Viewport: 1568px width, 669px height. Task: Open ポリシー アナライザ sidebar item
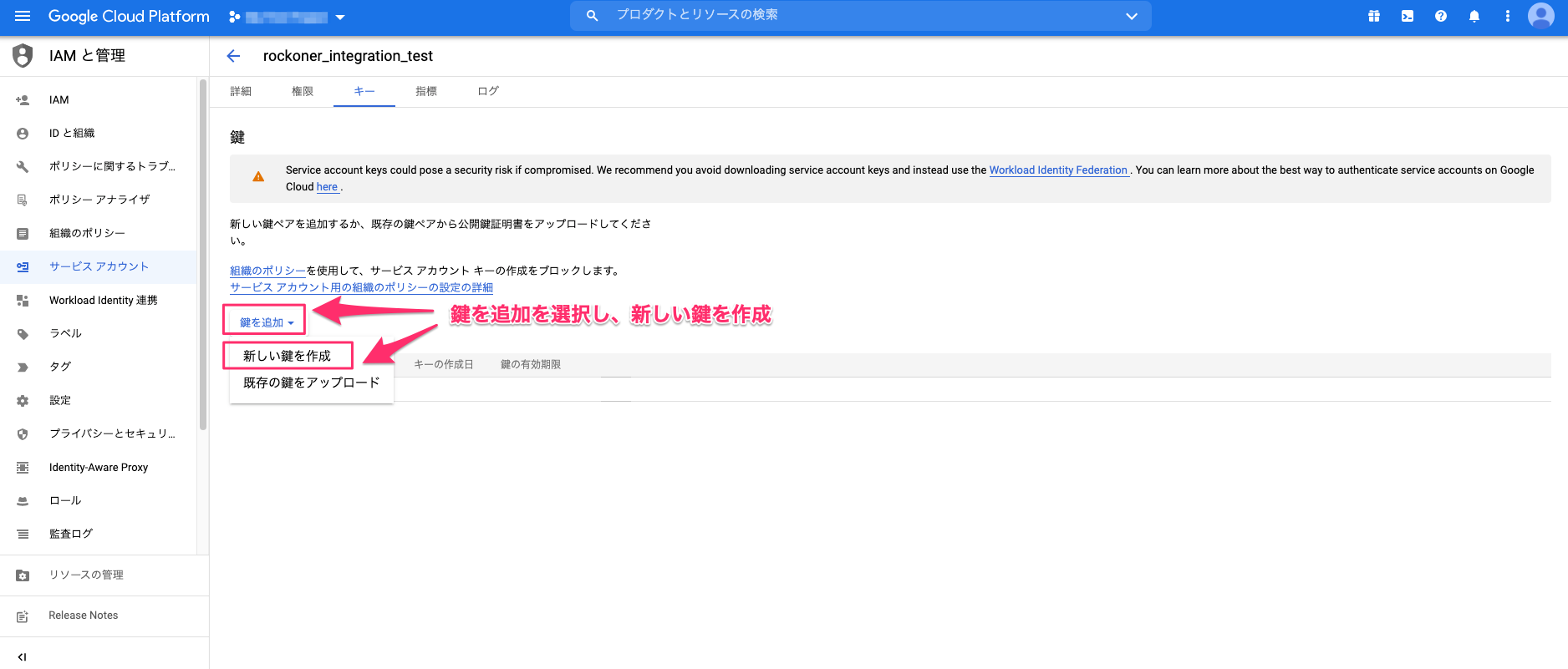(99, 200)
